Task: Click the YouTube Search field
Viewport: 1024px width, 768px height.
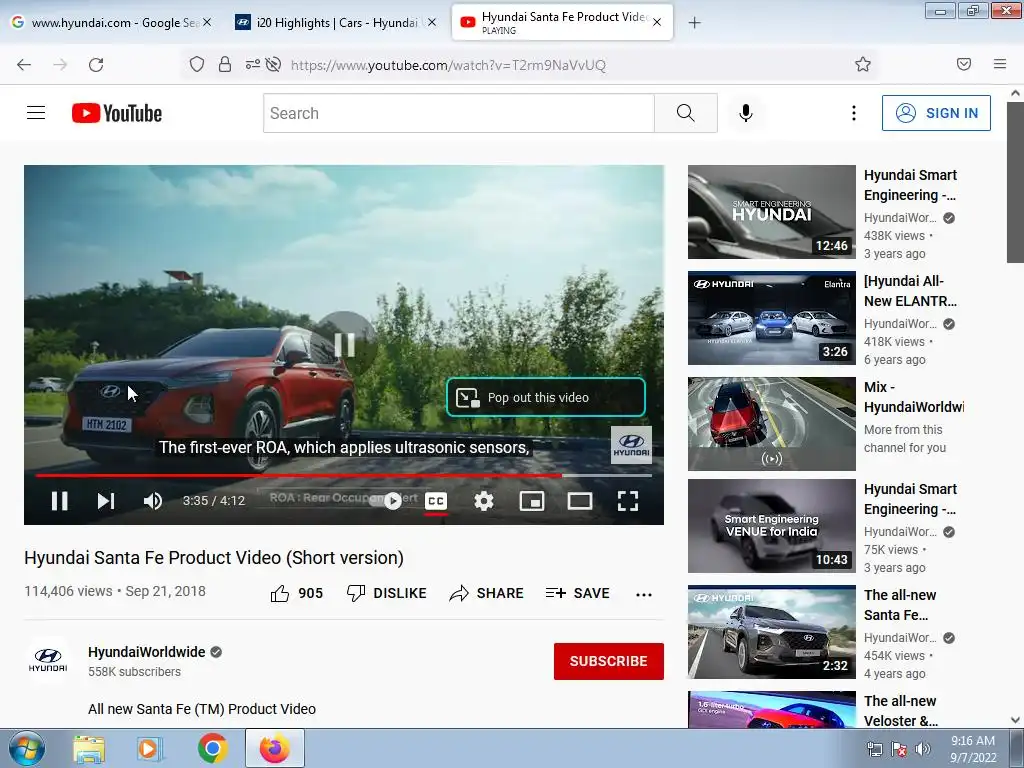Action: click(x=458, y=113)
